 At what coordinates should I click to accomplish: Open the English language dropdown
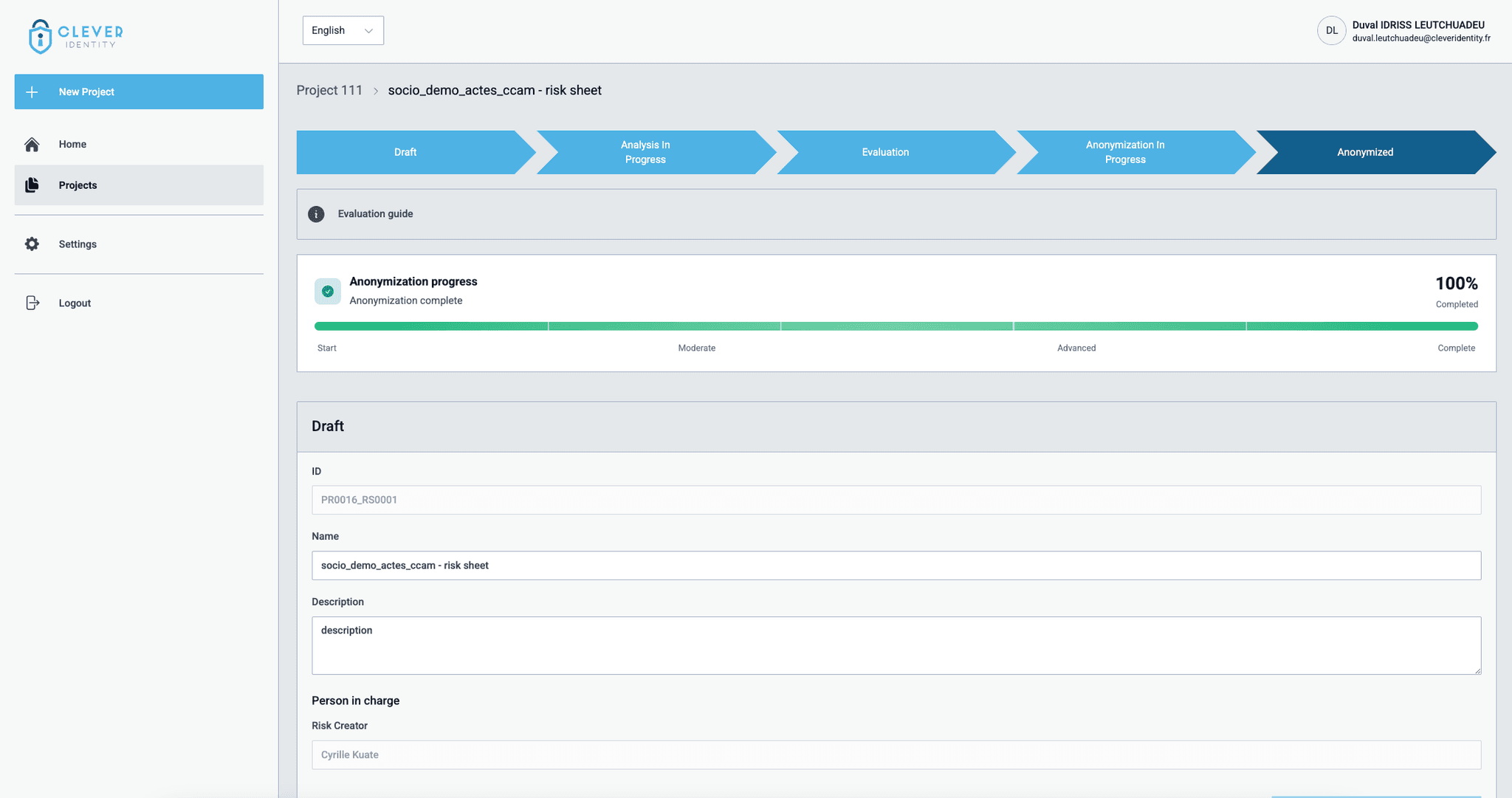[343, 30]
